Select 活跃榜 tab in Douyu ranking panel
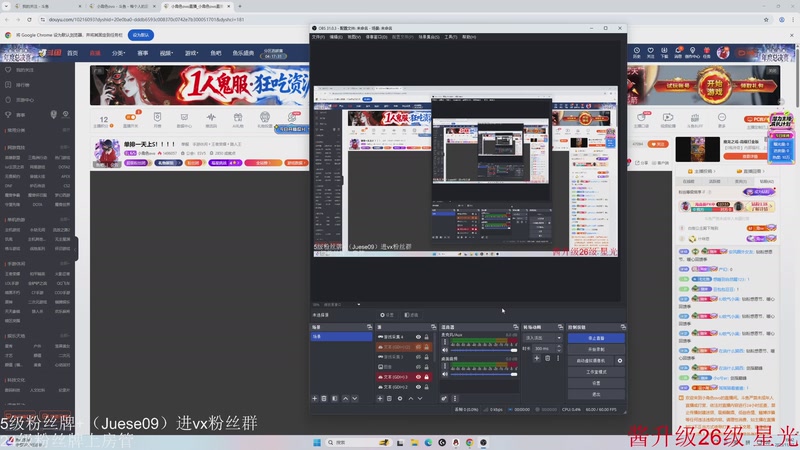Viewport: 800px width, 450px height. (x=715, y=181)
